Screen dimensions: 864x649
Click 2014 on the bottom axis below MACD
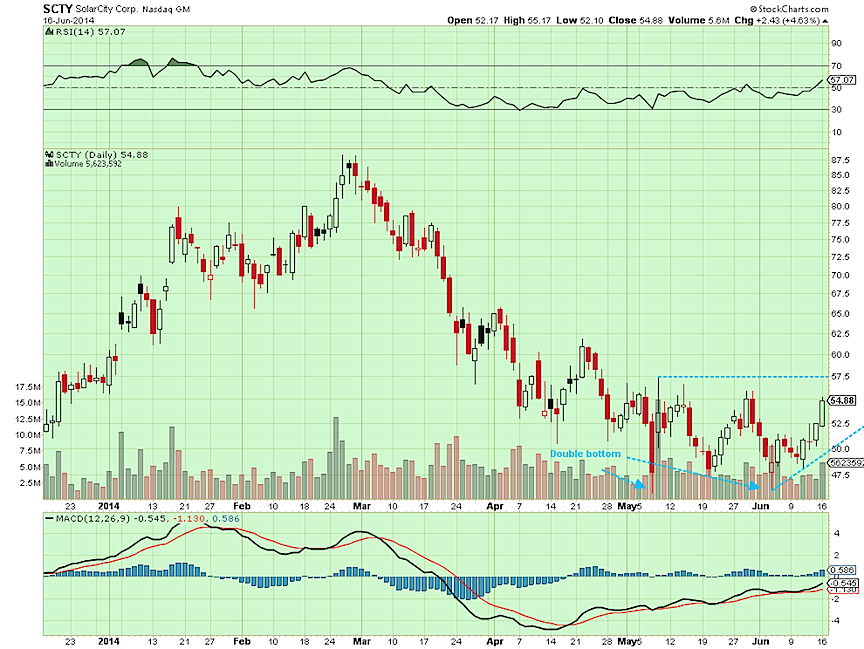tap(109, 641)
